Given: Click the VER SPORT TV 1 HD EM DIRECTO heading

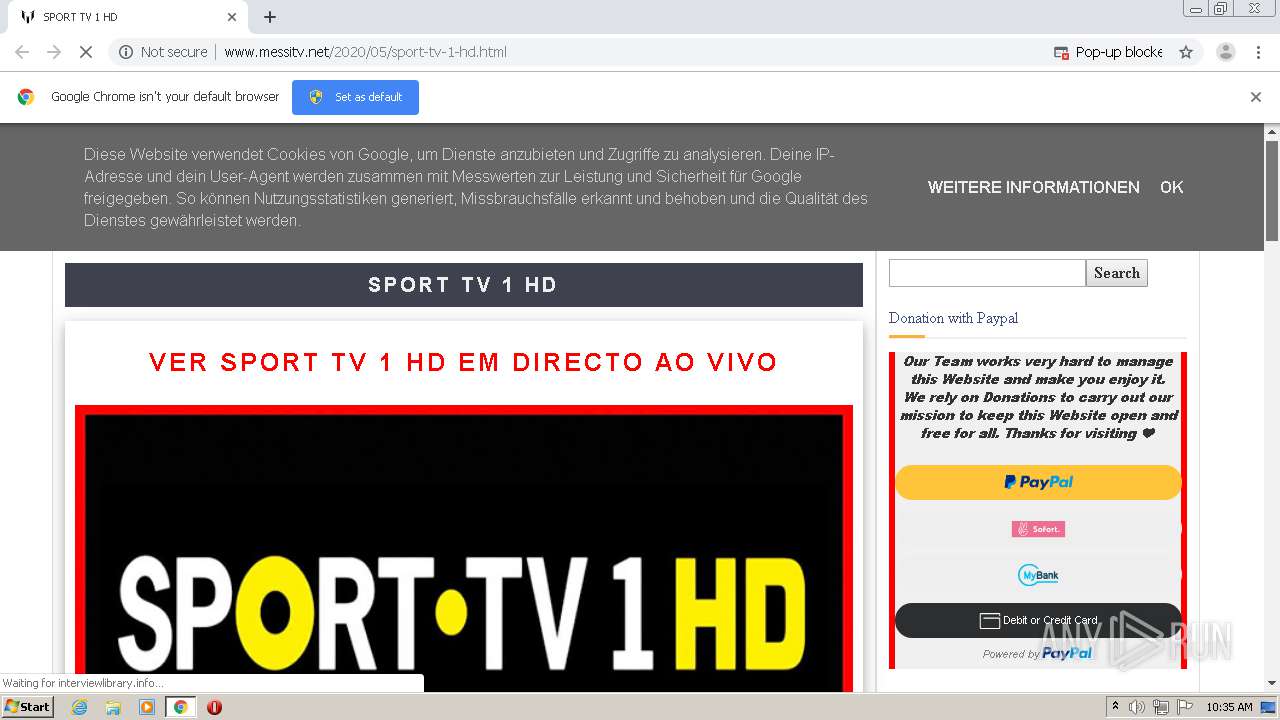Looking at the screenshot, I should (x=463, y=362).
